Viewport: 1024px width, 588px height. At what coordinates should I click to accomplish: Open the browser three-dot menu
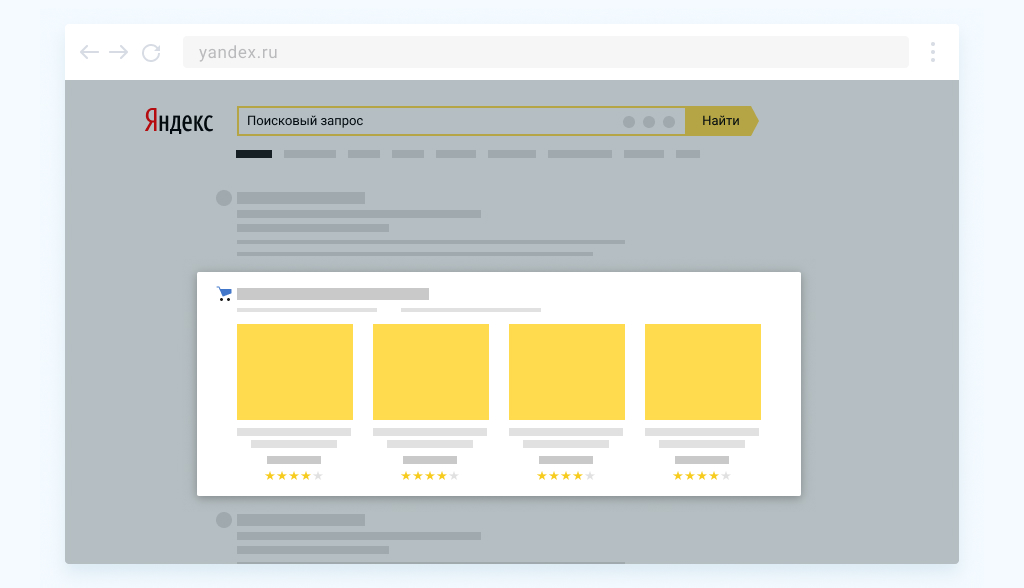coord(933,52)
